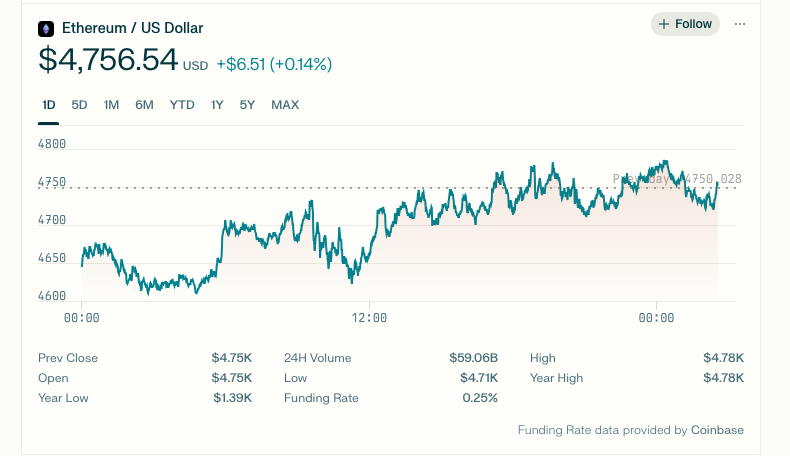Select the 1D time range tab
This screenshot has height=456, width=790.
pos(49,105)
